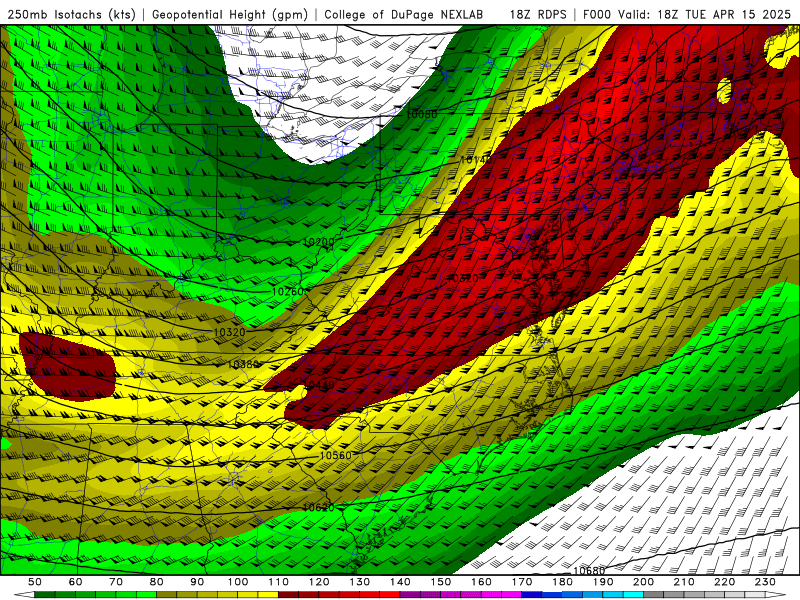
Task: Click the 10140 height contour label
Action: [x=476, y=160]
